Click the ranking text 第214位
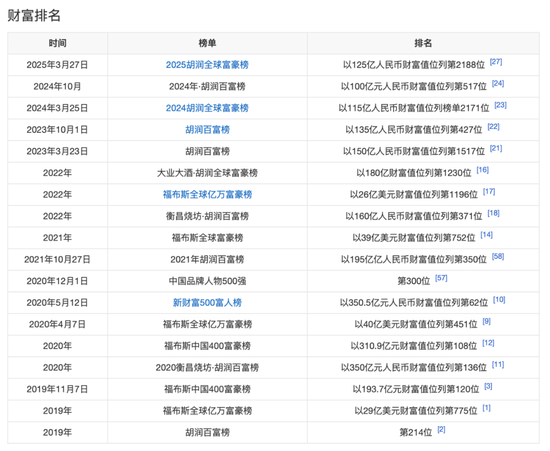 pos(416,433)
